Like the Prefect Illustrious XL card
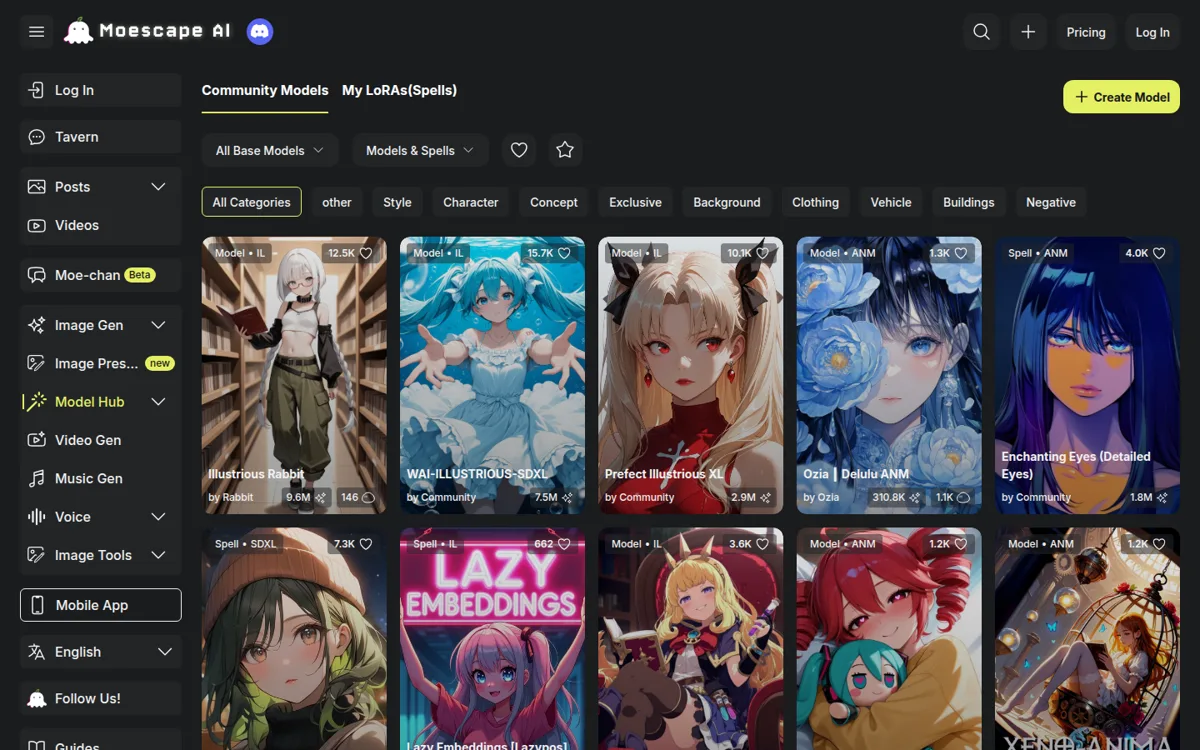The width and height of the screenshot is (1200, 750). click(x=763, y=253)
